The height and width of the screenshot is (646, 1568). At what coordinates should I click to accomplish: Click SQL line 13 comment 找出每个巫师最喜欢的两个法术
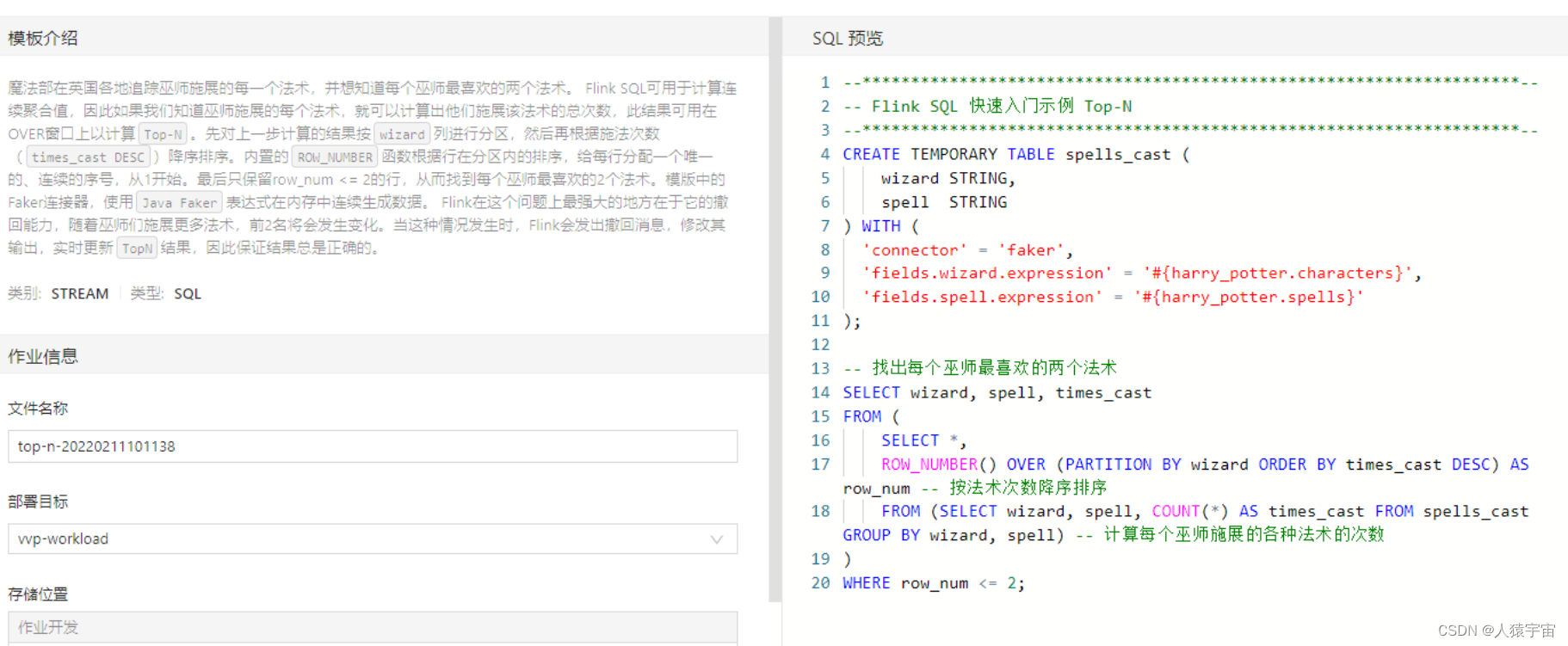[x=979, y=368]
